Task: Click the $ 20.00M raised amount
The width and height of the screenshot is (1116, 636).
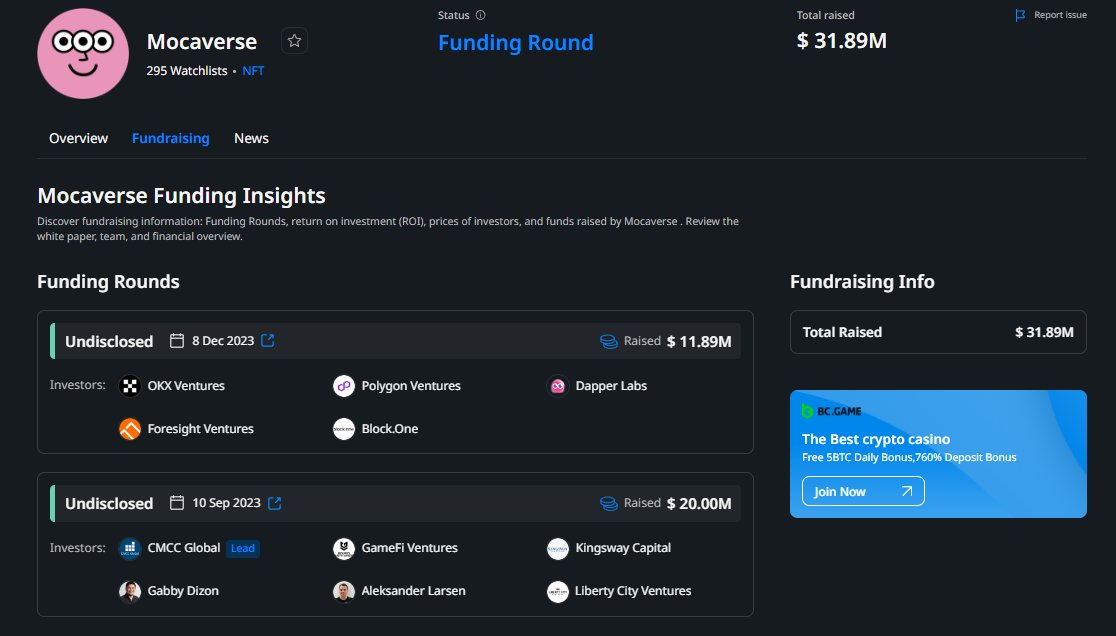Action: tap(699, 504)
